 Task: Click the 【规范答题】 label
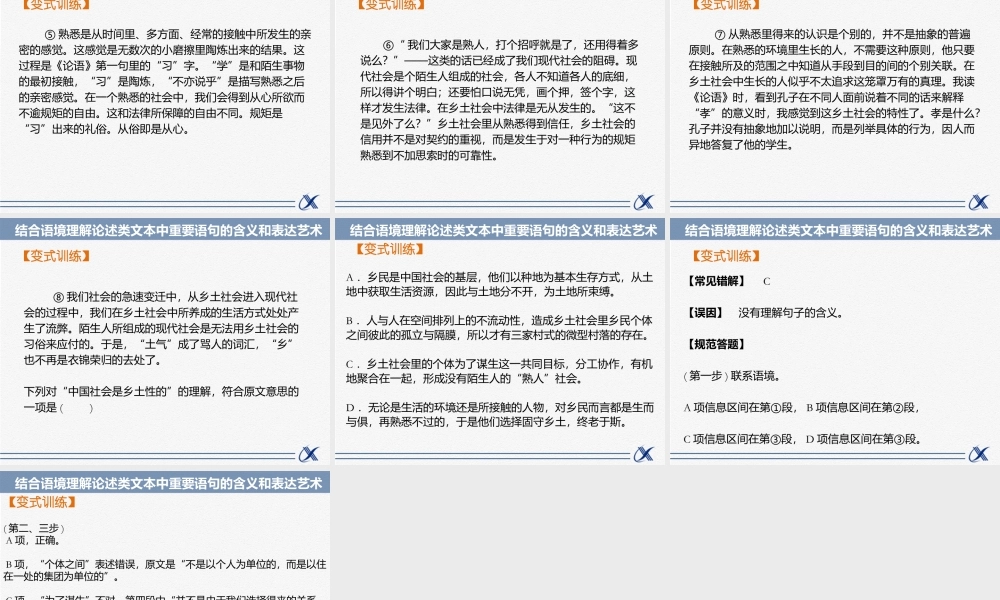716,344
